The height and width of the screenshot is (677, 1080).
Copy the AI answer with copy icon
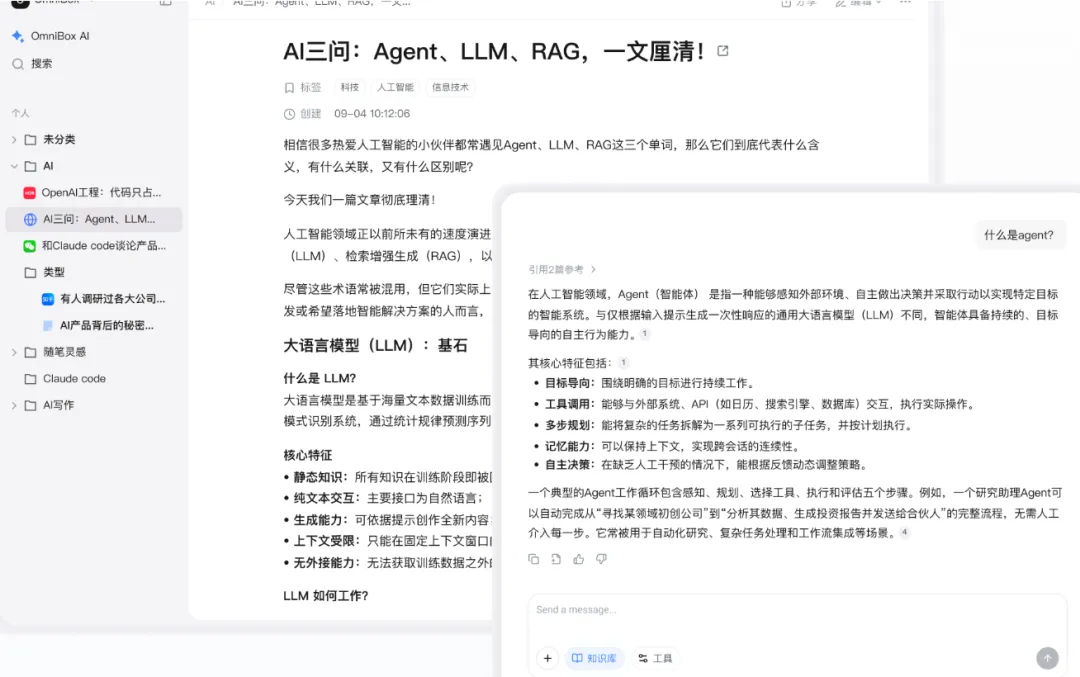point(533,559)
